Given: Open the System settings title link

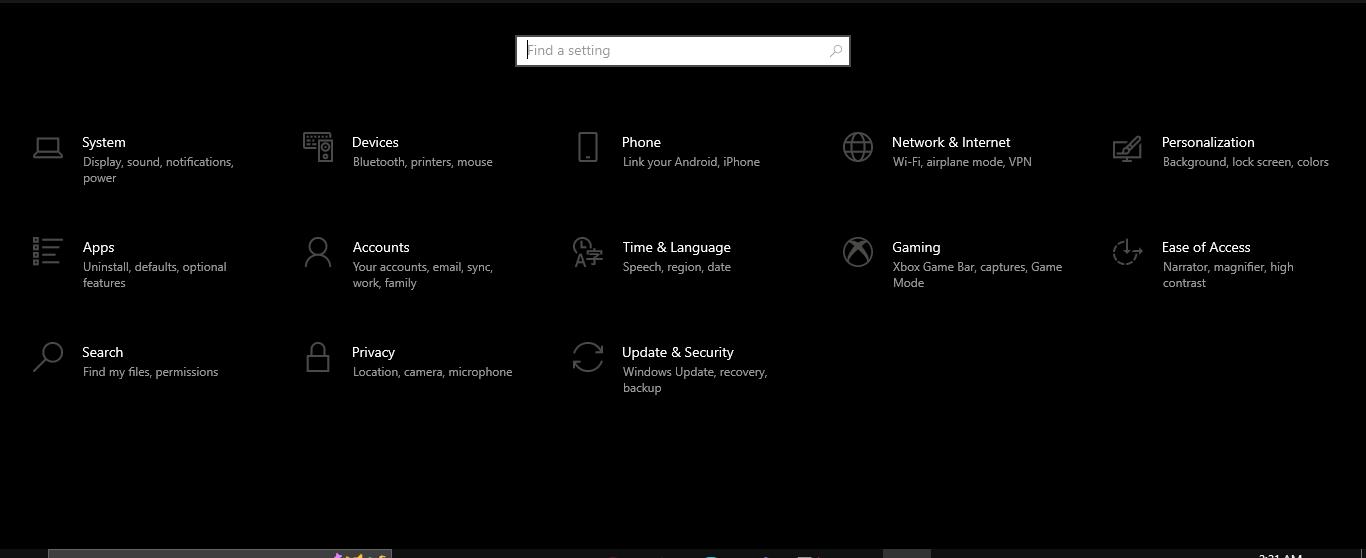Looking at the screenshot, I should (104, 142).
